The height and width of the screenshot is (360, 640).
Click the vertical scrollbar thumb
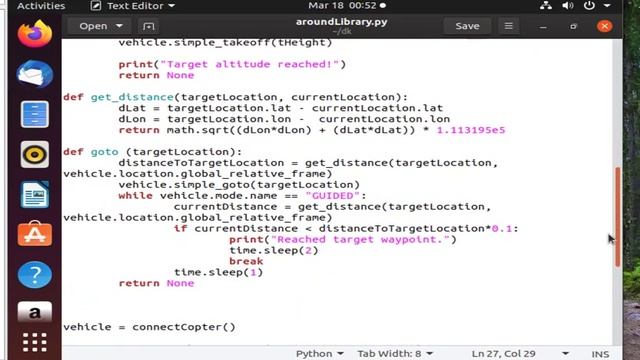pyautogui.click(x=618, y=217)
